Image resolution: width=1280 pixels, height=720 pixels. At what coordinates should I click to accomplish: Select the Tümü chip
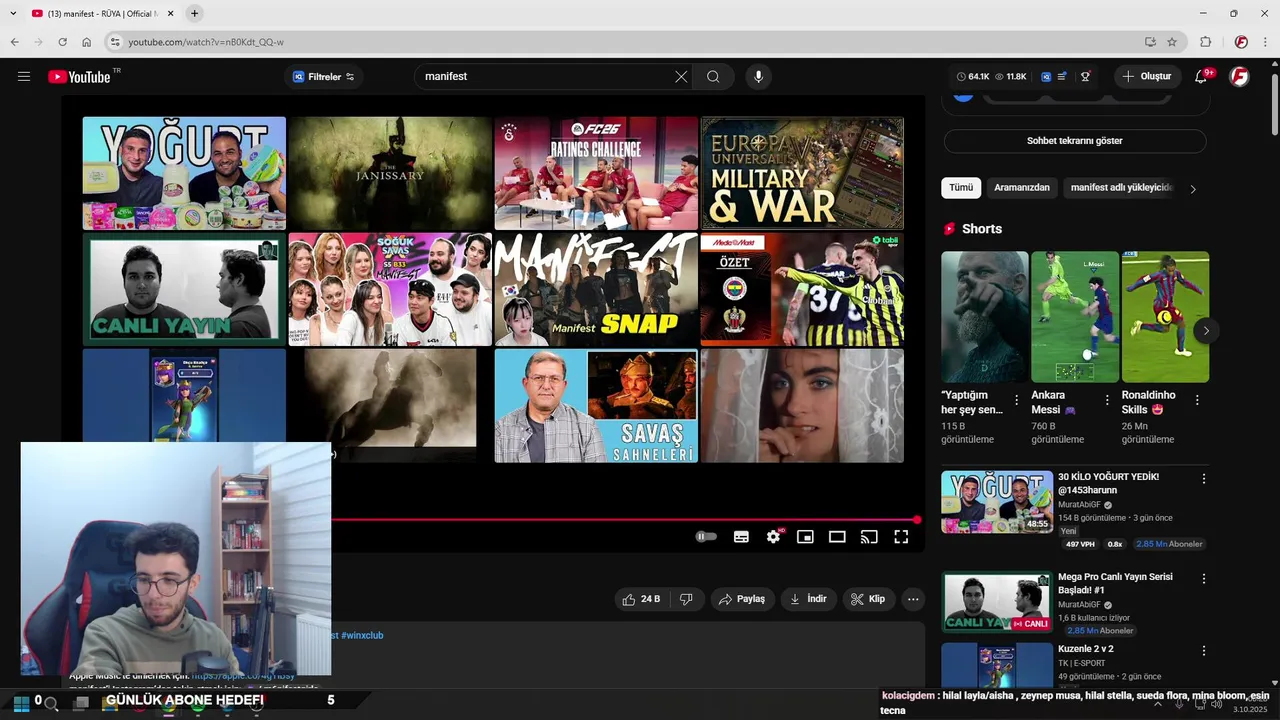click(x=961, y=188)
